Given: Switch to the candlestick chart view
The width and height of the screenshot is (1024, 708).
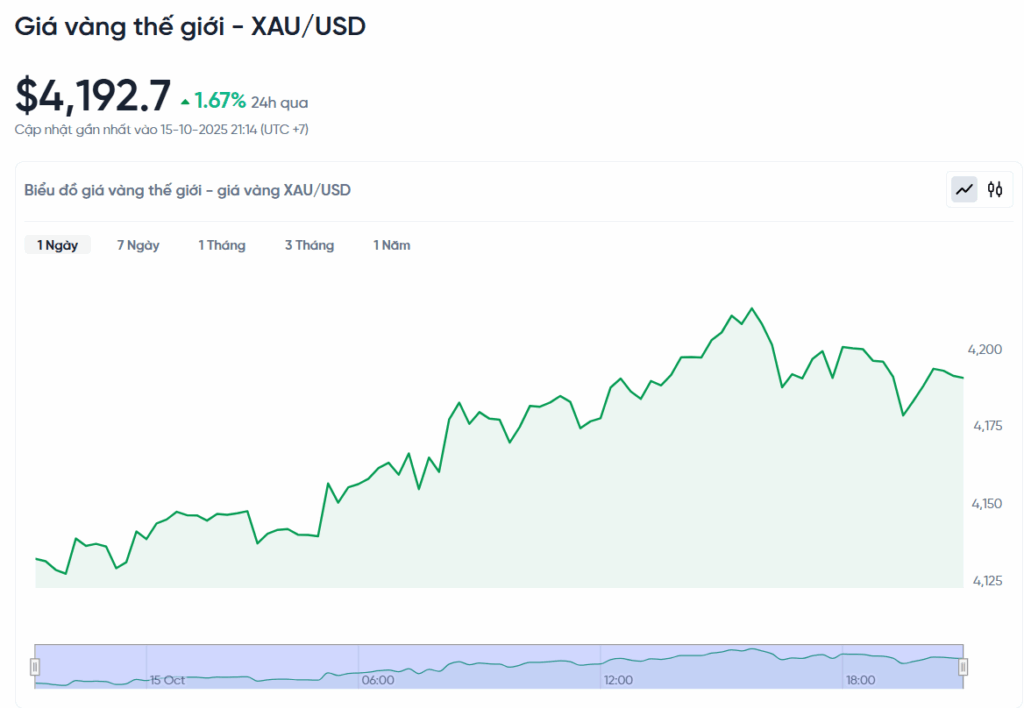Looking at the screenshot, I should click(x=994, y=189).
